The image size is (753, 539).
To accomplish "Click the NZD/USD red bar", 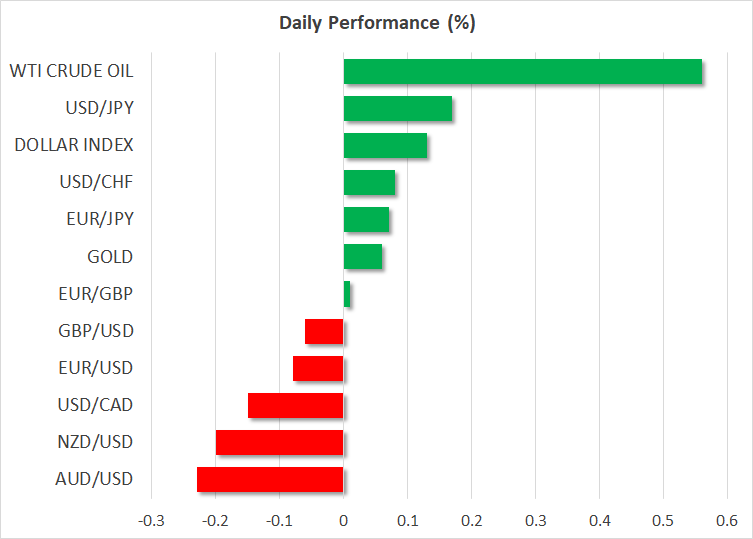I will [x=279, y=442].
